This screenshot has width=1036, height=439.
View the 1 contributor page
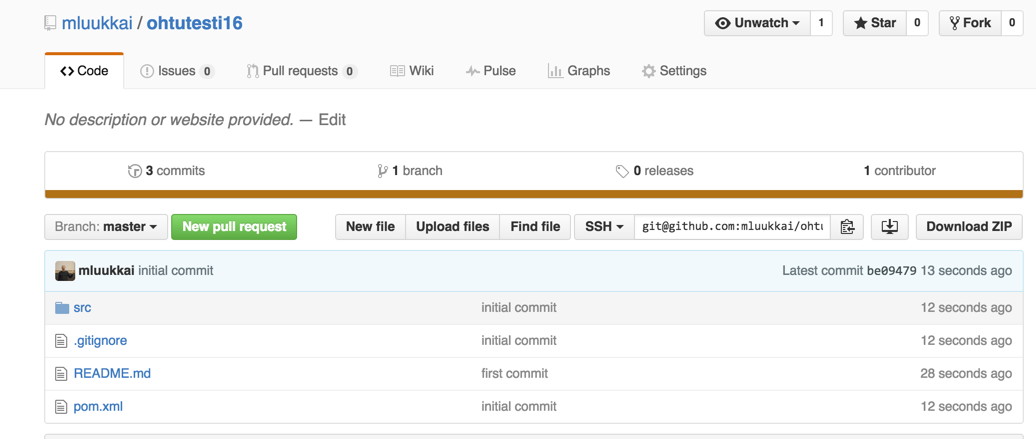(x=899, y=171)
